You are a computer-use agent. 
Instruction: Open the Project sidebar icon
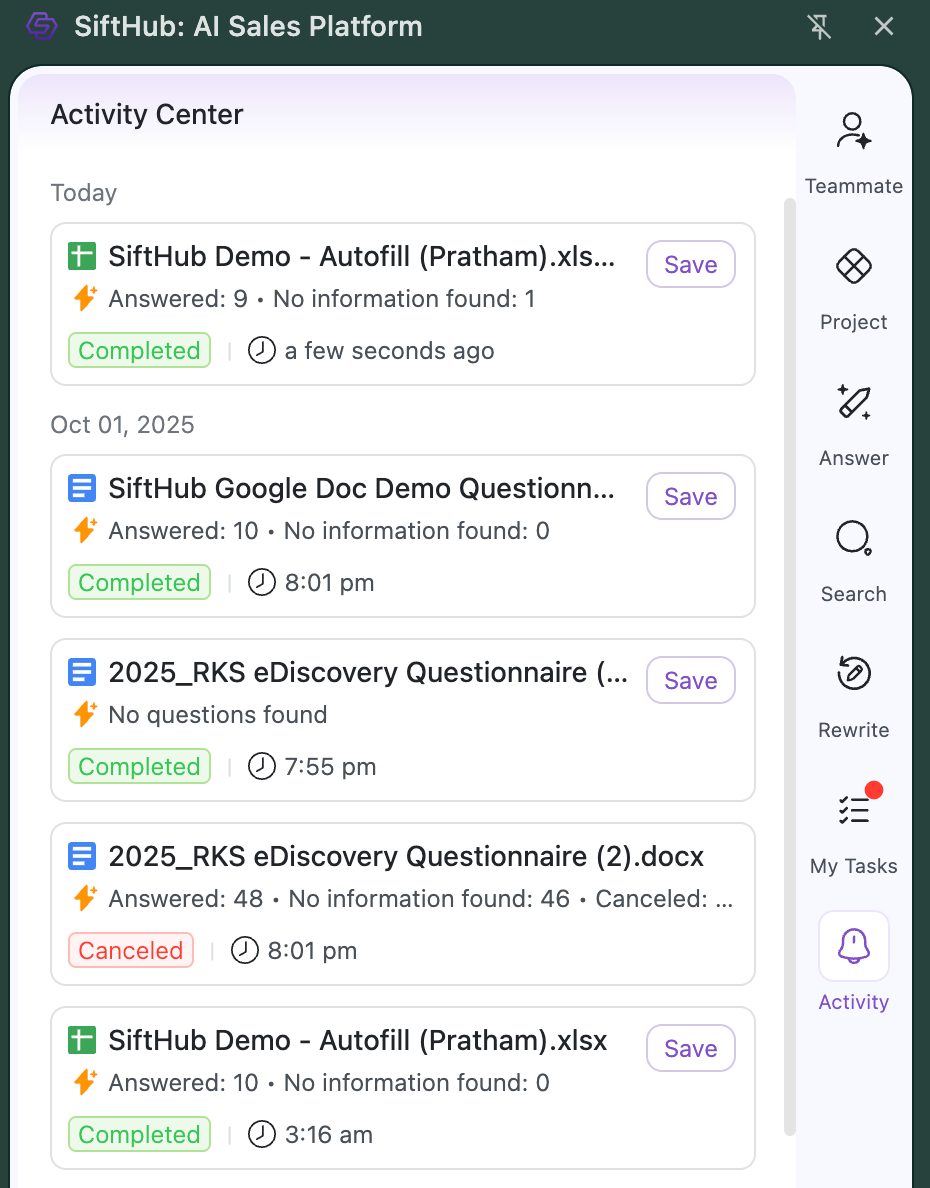pyautogui.click(x=853, y=268)
